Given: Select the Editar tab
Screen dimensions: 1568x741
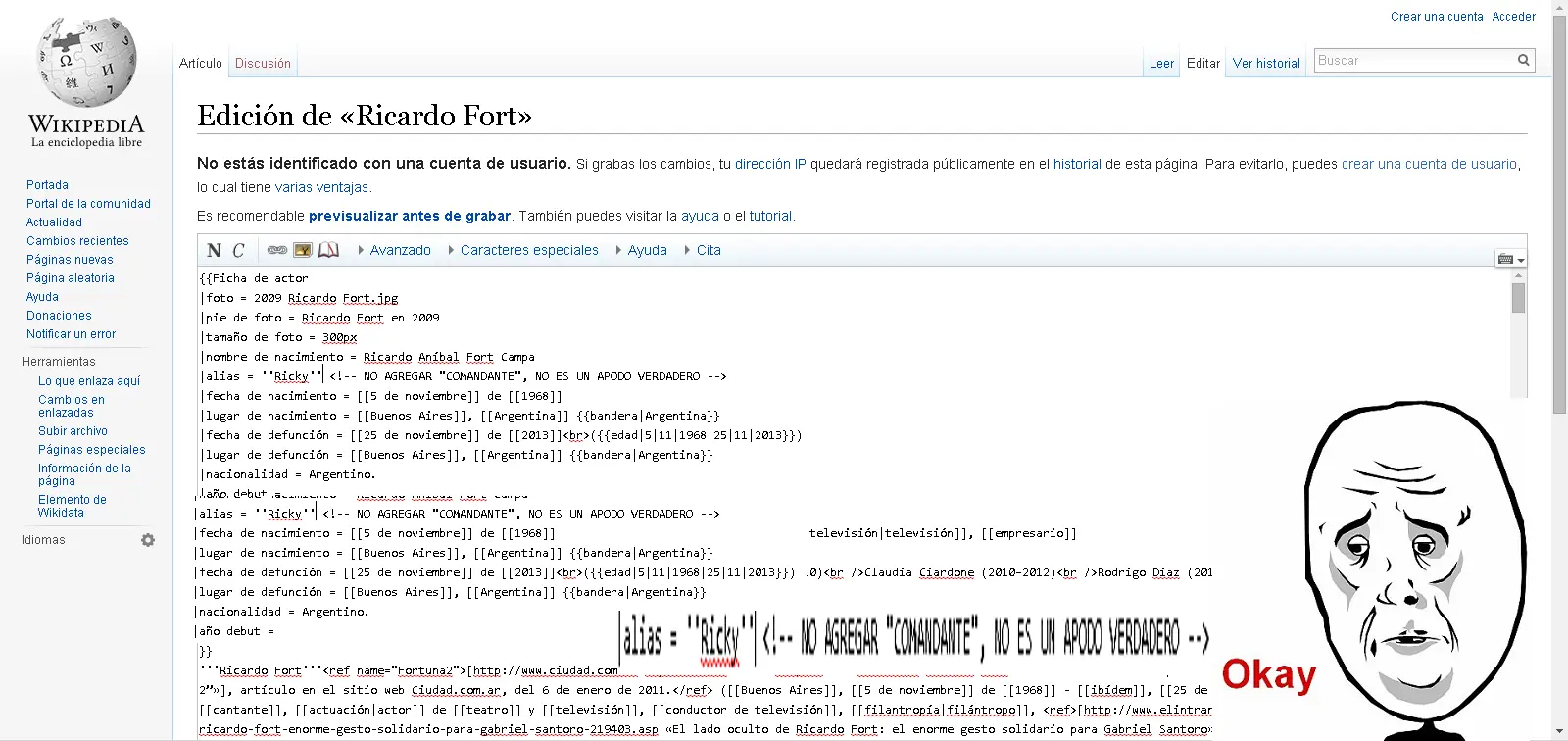Looking at the screenshot, I should (x=1203, y=63).
